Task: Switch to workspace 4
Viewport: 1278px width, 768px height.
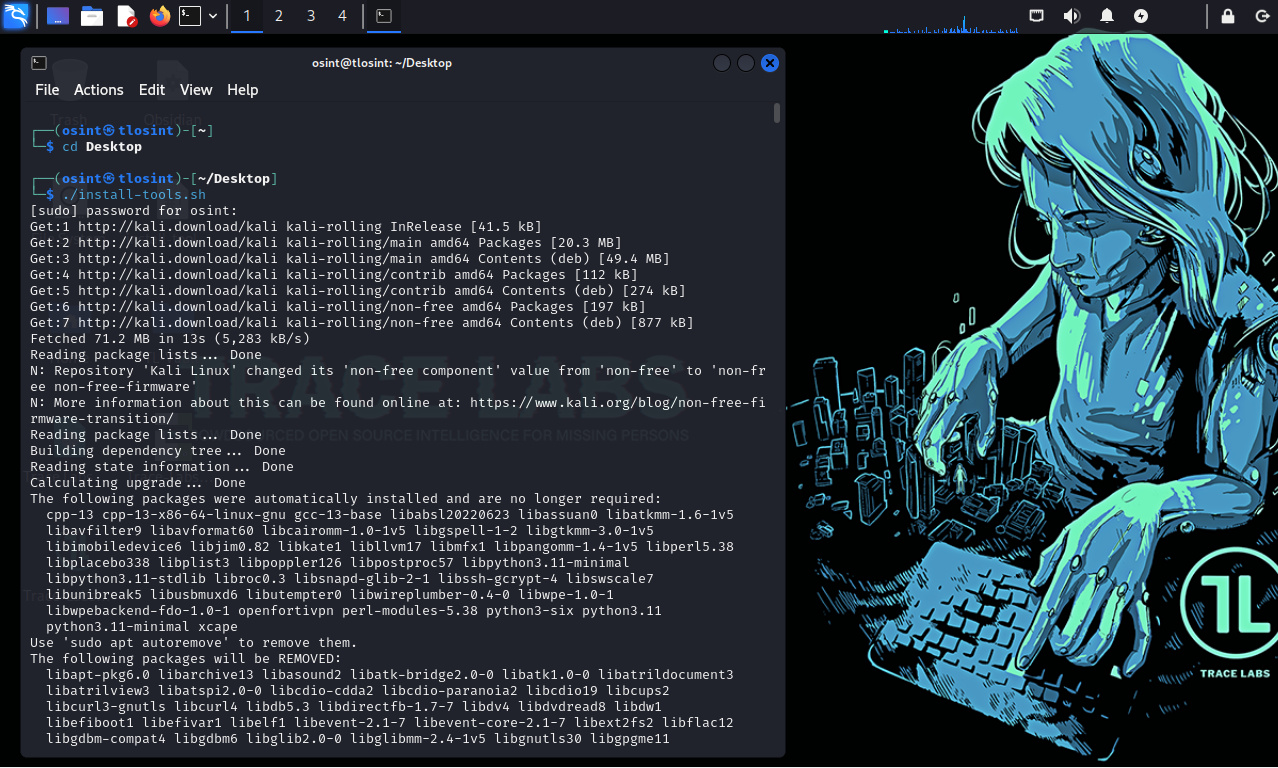Action: [343, 16]
